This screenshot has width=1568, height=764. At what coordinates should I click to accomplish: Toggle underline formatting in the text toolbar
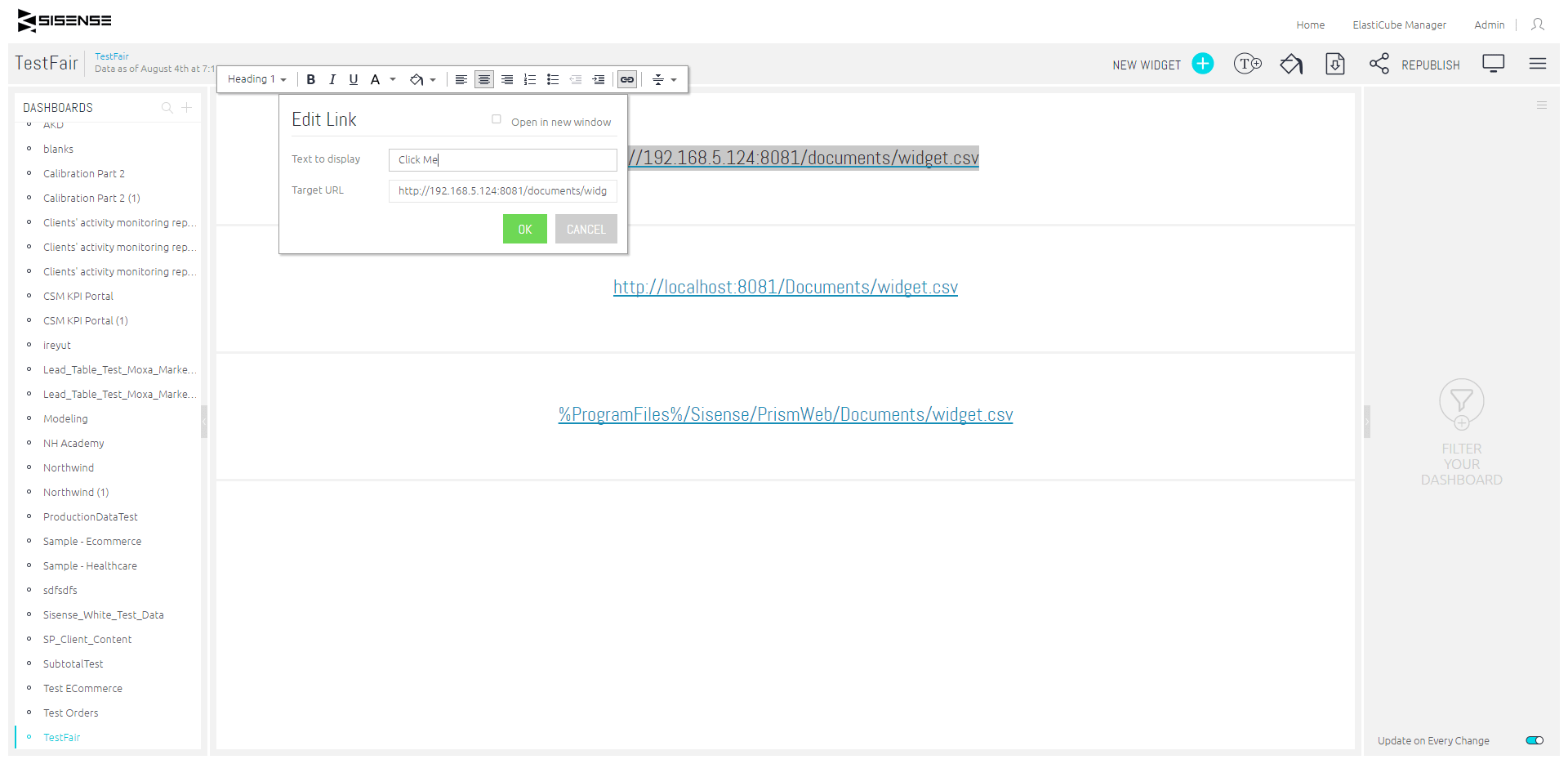(353, 79)
